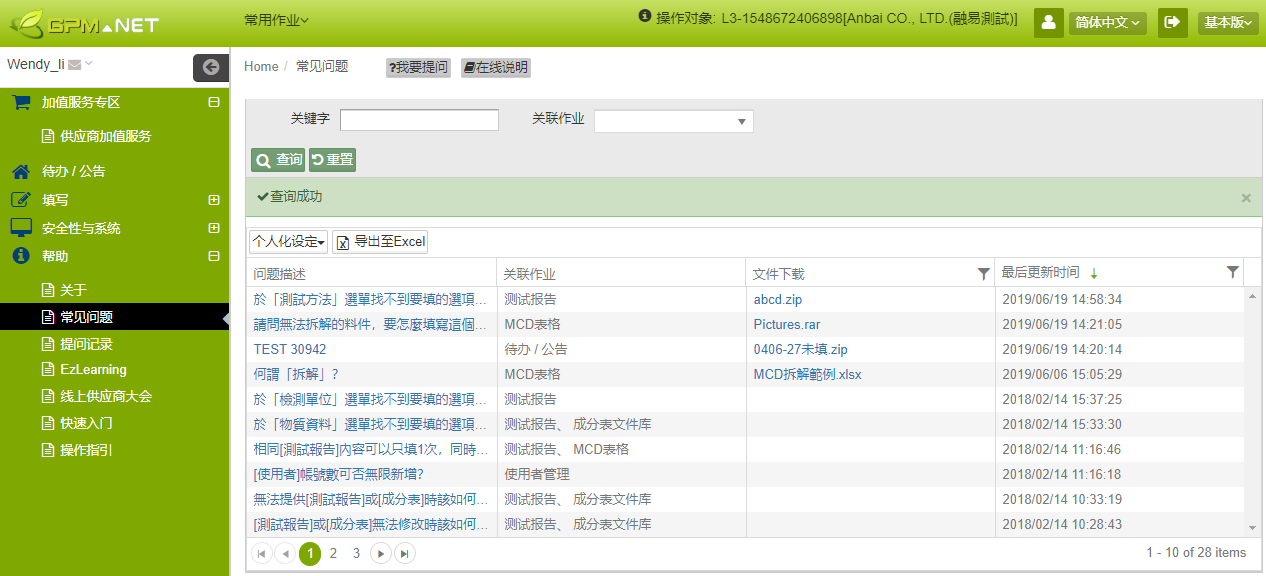Open the 个人化设定 dropdown
Viewport: 1266px width, 576px height.
click(289, 242)
